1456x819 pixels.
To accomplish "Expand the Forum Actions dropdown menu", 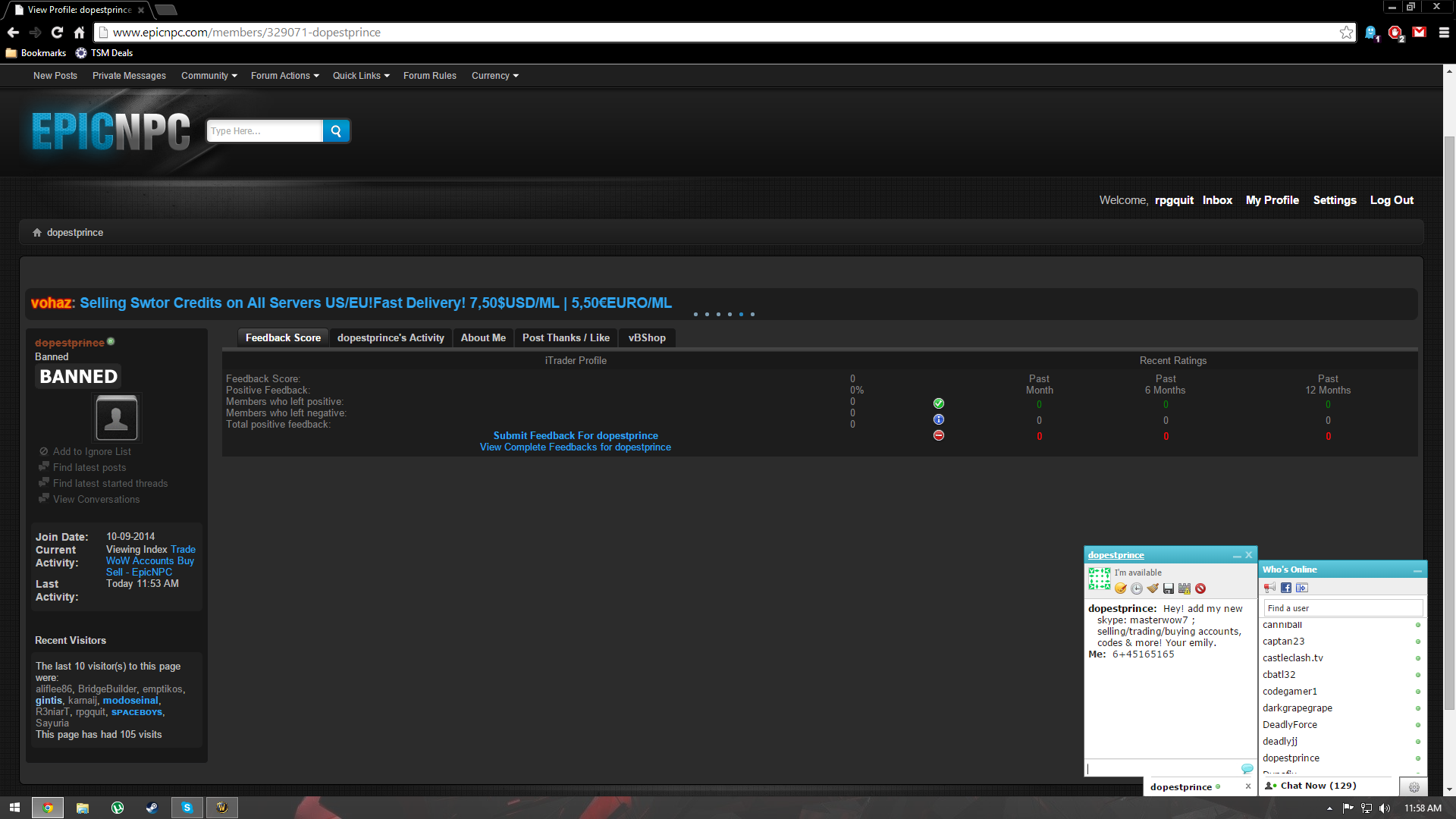I will point(285,76).
